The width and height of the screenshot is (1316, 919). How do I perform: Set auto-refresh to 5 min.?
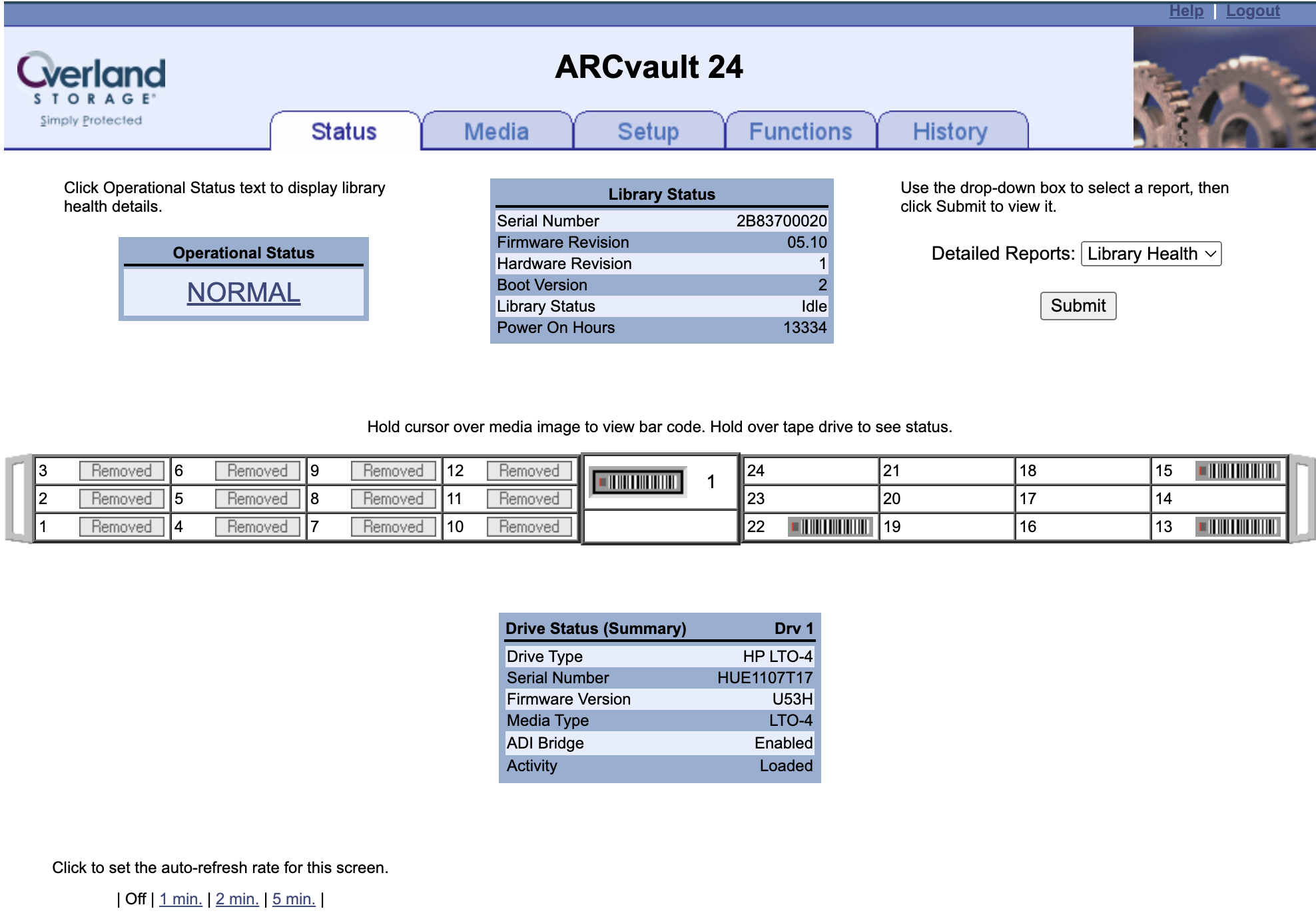[293, 899]
